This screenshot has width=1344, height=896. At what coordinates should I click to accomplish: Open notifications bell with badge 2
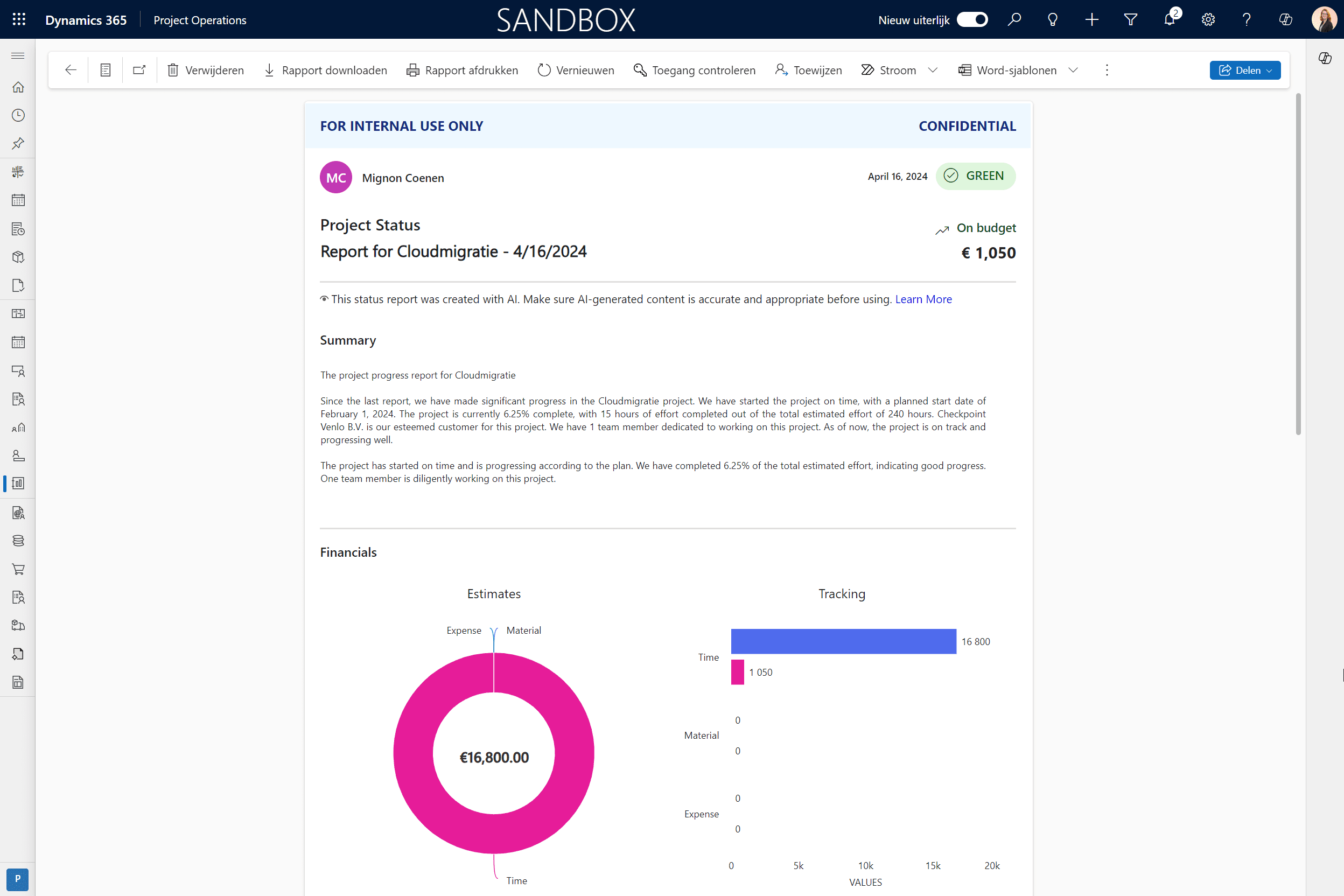tap(1170, 19)
